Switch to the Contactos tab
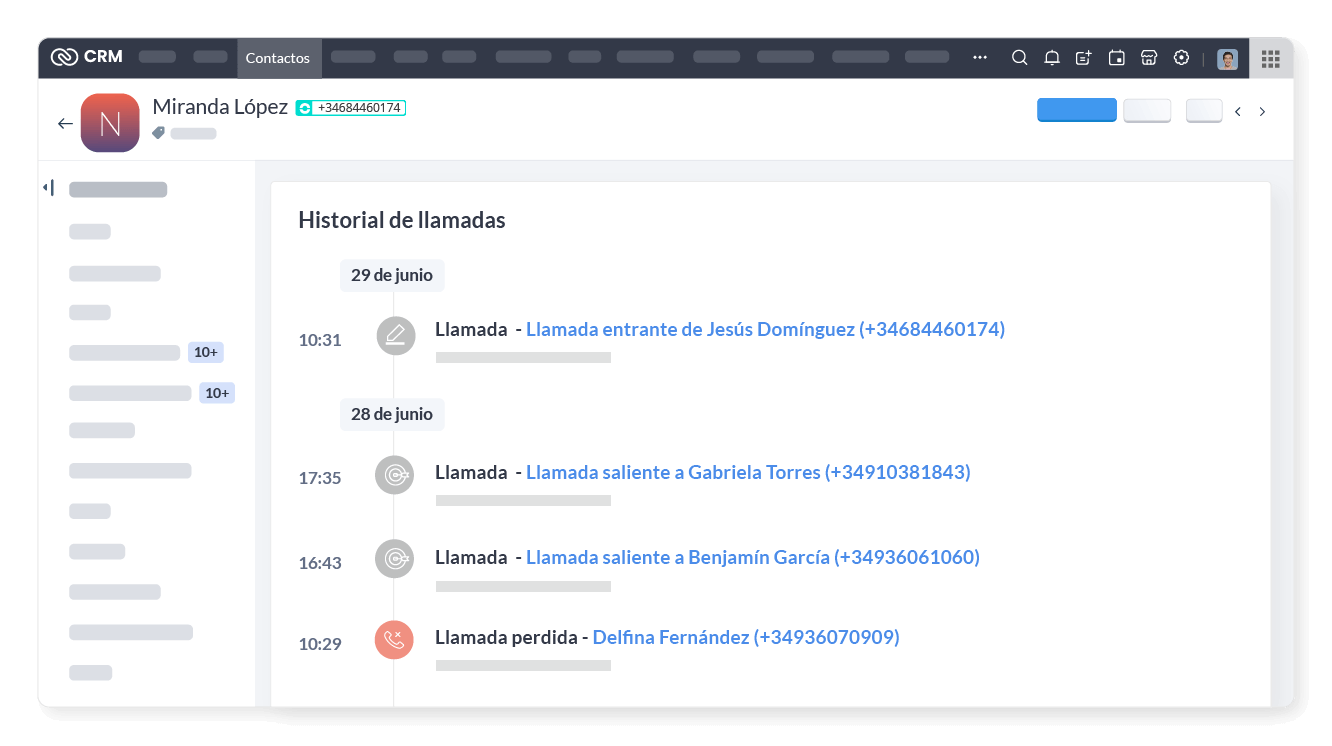Screen dimensions: 1332x746 point(278,58)
